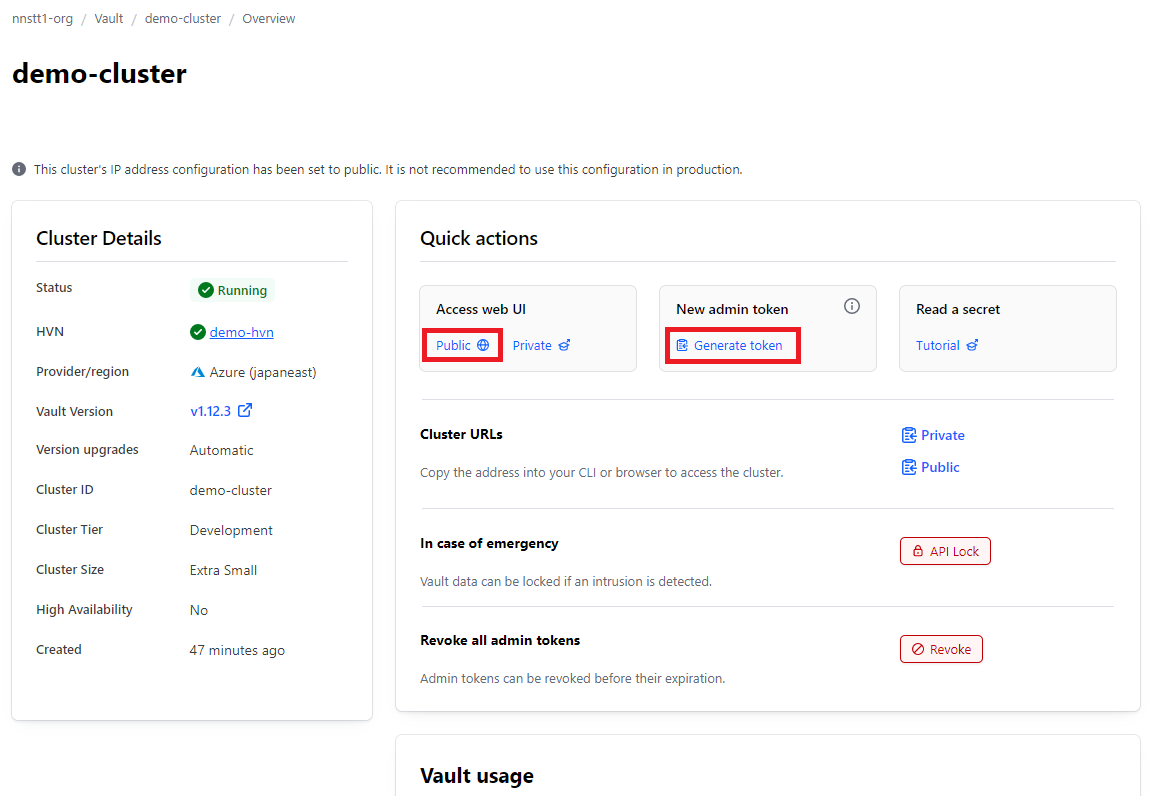The height and width of the screenshot is (796, 1152).
Task: Click the icon beside Tutorial
Action: pyautogui.click(x=972, y=345)
